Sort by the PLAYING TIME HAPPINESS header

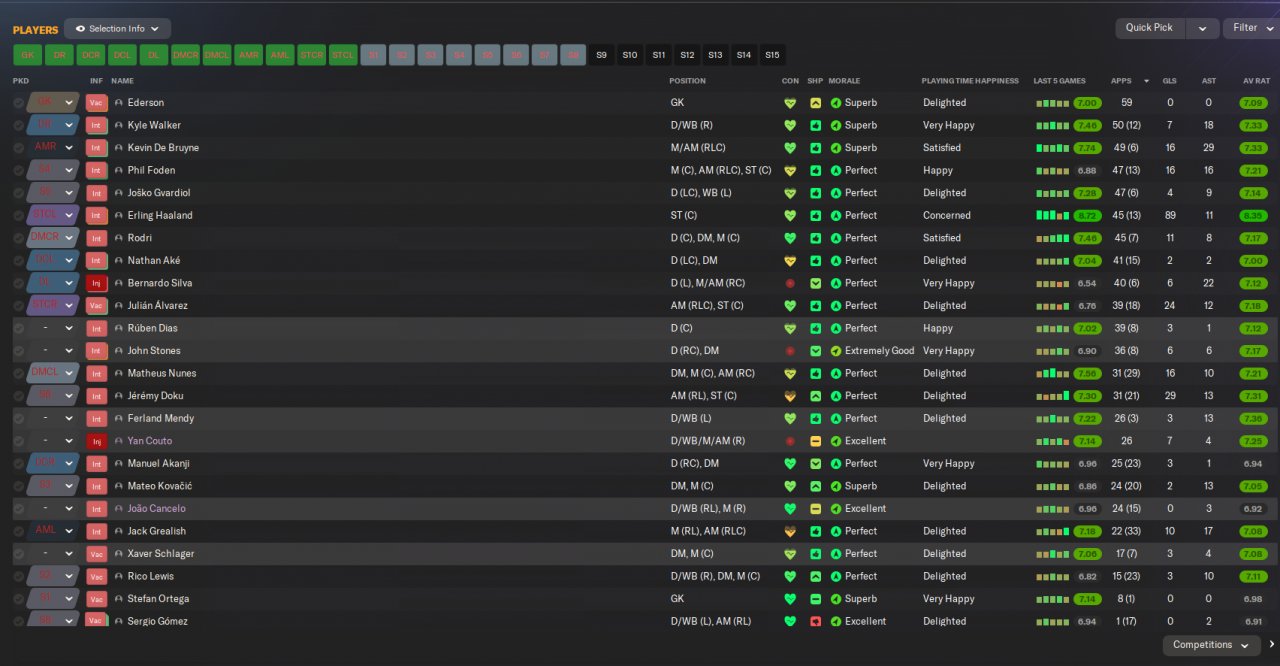[970, 81]
